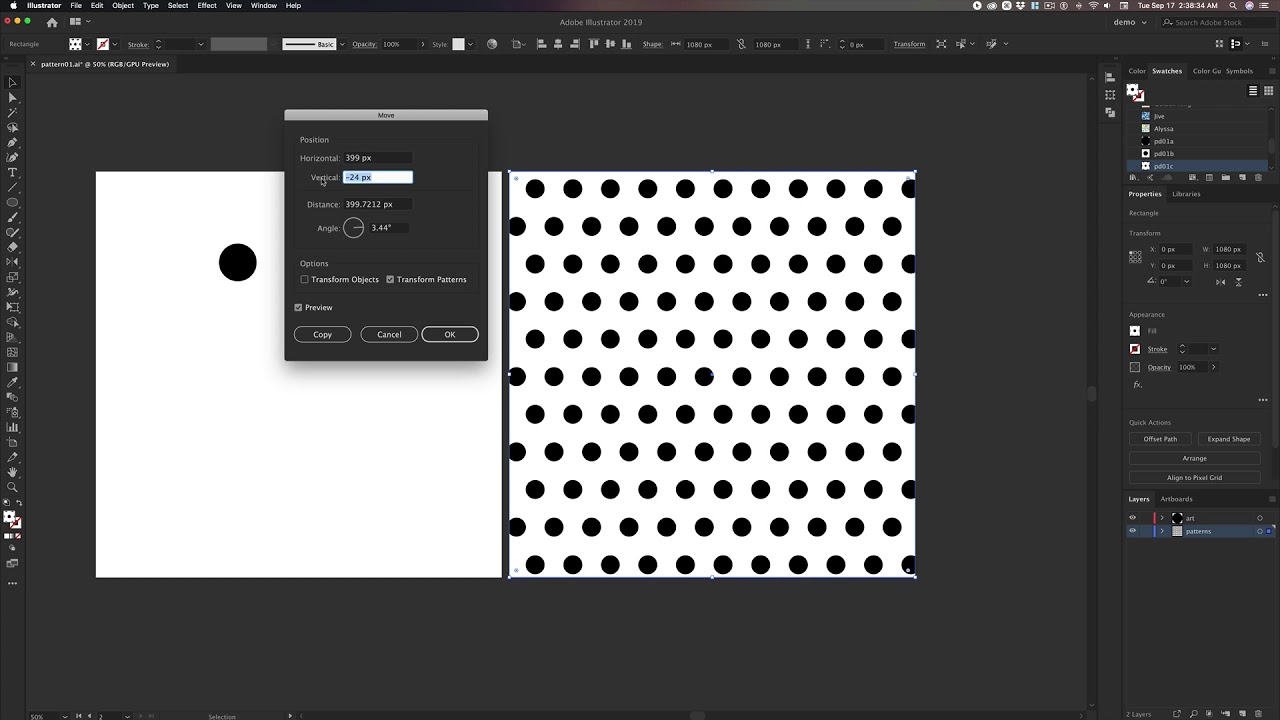The width and height of the screenshot is (1280, 720).
Task: Click the Home icon in the application bar
Action: coord(52,22)
